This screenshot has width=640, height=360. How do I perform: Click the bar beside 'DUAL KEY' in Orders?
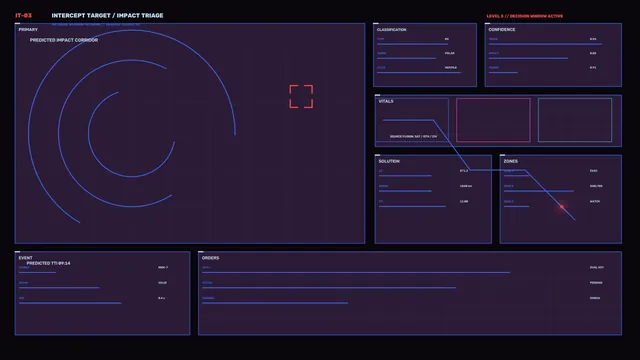[356, 272]
